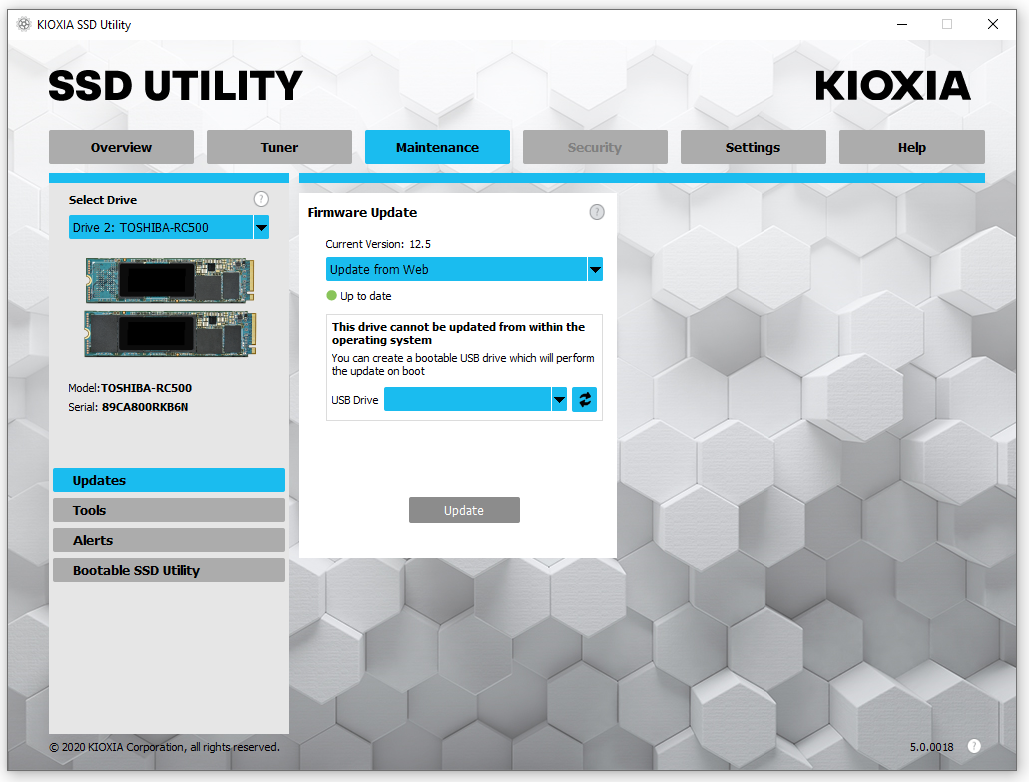Click the SSD UTILITY header title

click(x=175, y=86)
